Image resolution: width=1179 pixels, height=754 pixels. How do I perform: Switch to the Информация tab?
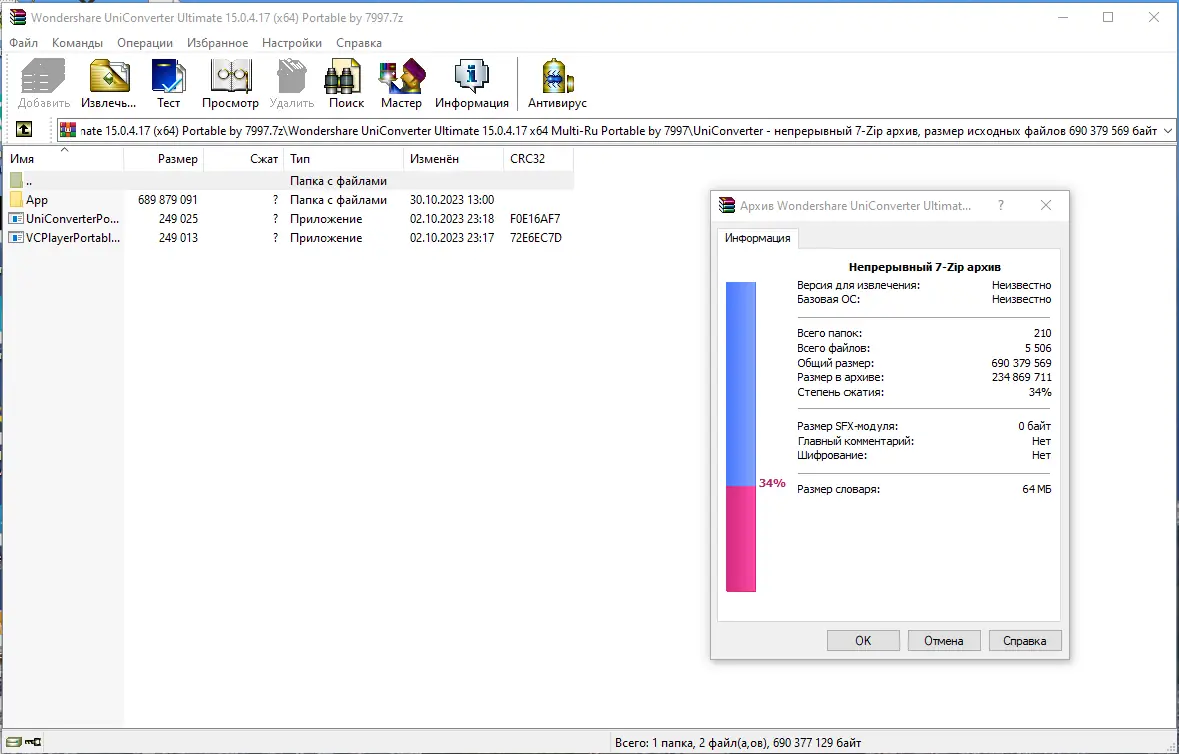pyautogui.click(x=757, y=239)
